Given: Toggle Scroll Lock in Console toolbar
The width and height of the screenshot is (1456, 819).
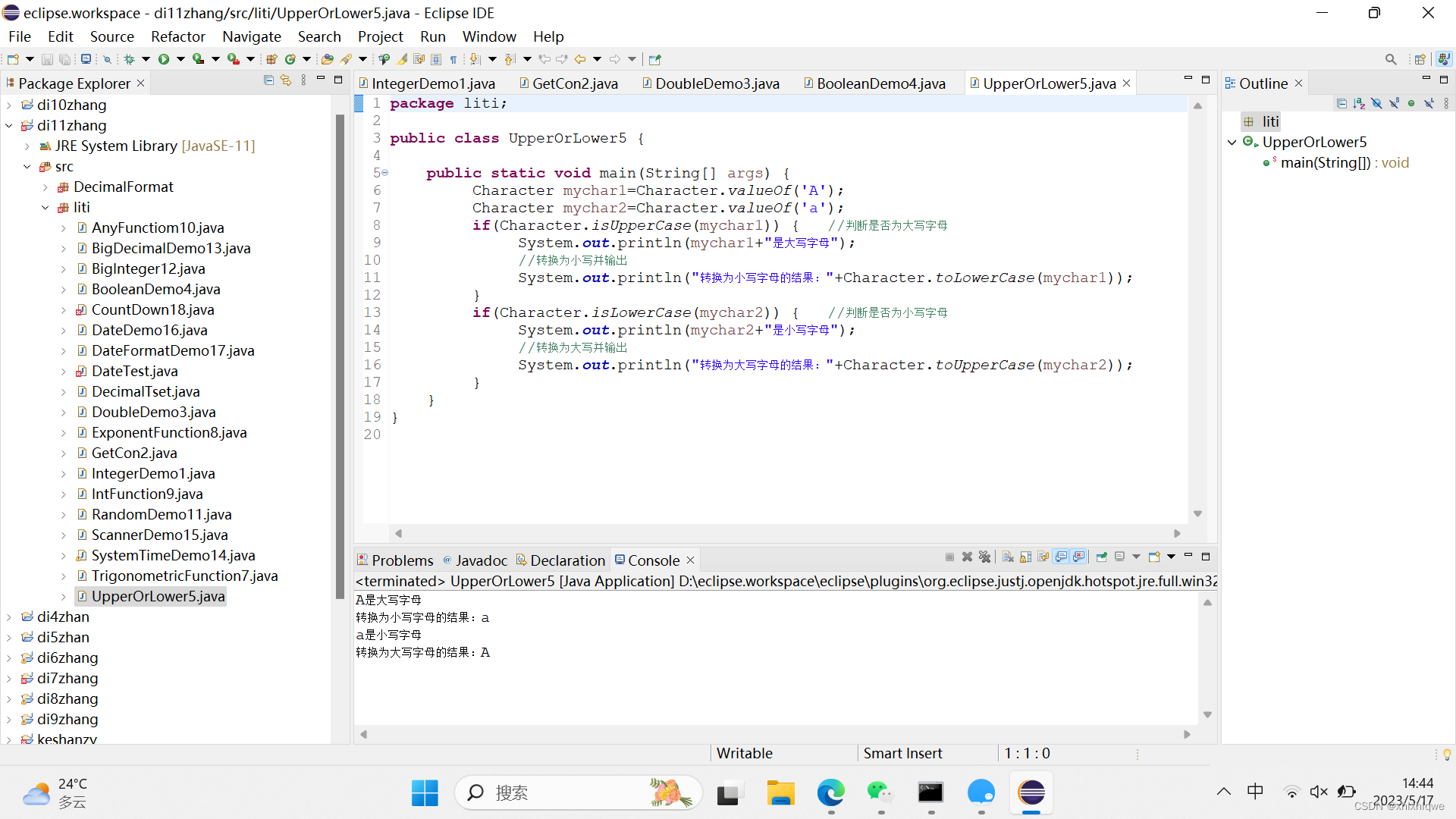Looking at the screenshot, I should coord(1025,557).
